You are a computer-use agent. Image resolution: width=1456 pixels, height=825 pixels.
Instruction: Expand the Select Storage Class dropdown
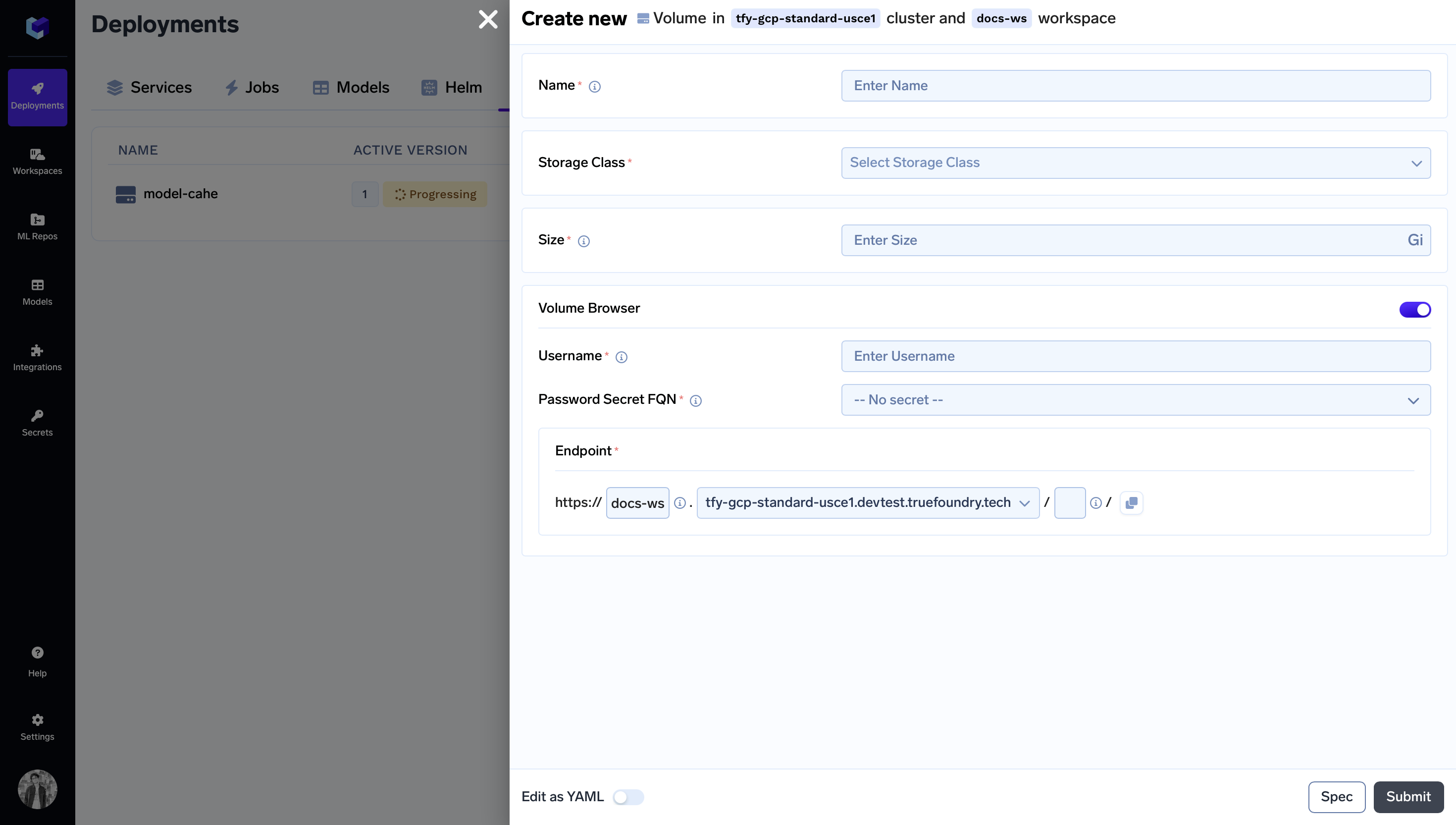[1136, 163]
